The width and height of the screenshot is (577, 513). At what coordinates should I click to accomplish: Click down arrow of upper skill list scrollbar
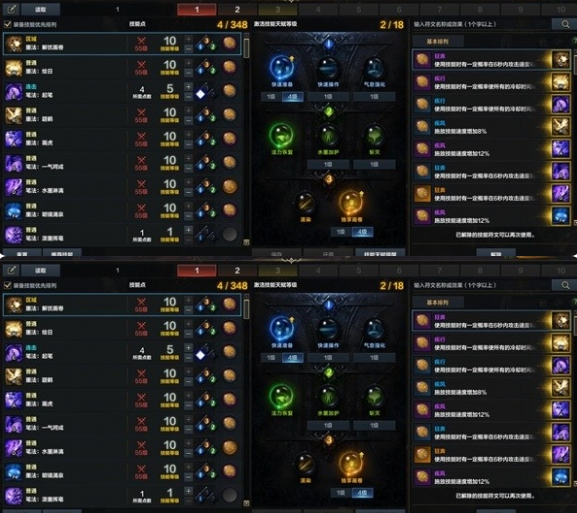[x=247, y=242]
